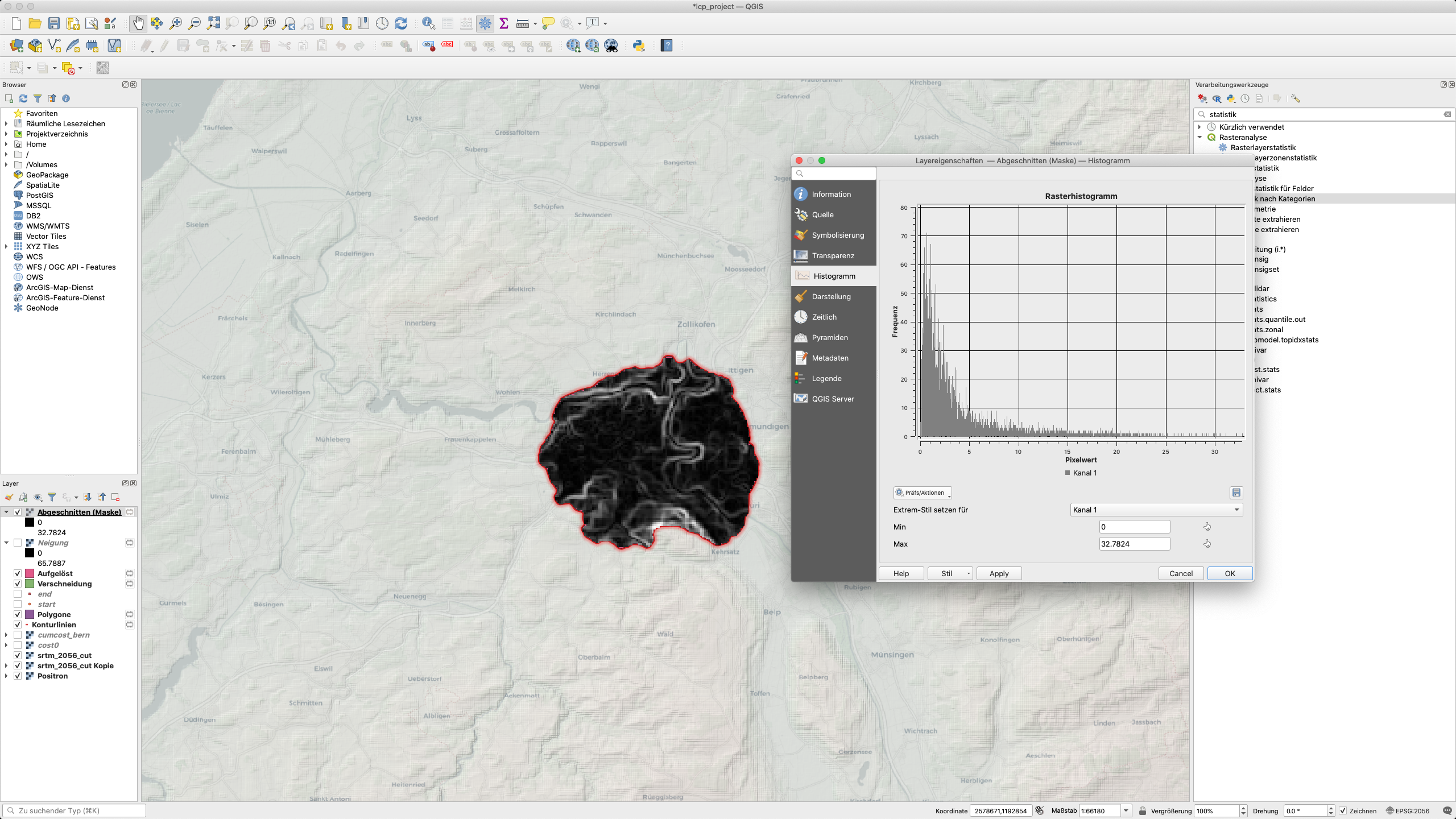Viewport: 1456px width, 819px height.
Task: Click the Zoom In magnifier tool
Action: [x=176, y=23]
